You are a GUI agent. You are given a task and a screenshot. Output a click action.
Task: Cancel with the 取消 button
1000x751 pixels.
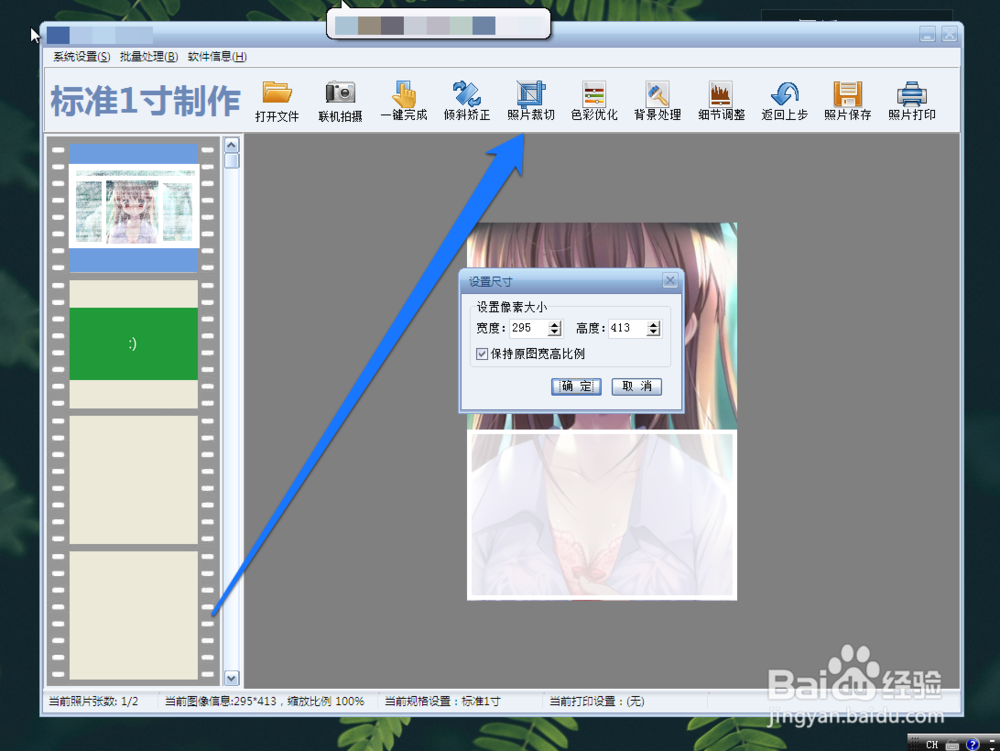click(636, 386)
